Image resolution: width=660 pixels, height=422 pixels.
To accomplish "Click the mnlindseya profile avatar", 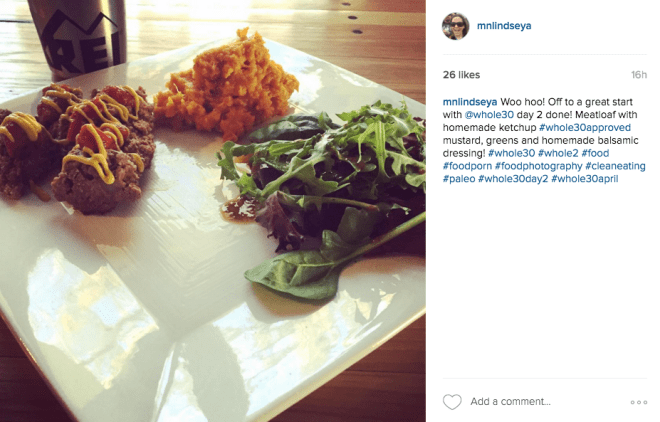I will [x=455, y=26].
